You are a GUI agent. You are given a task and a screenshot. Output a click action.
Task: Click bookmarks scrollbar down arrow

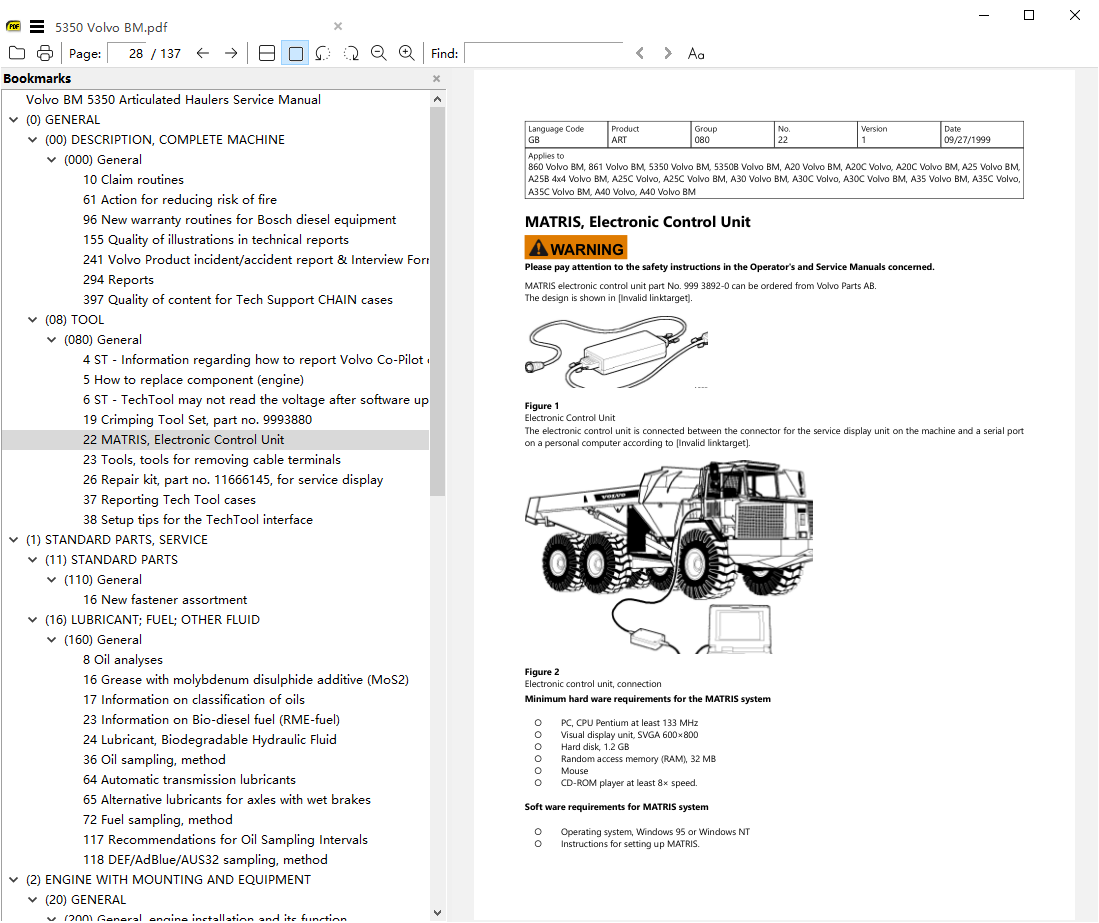(437, 912)
